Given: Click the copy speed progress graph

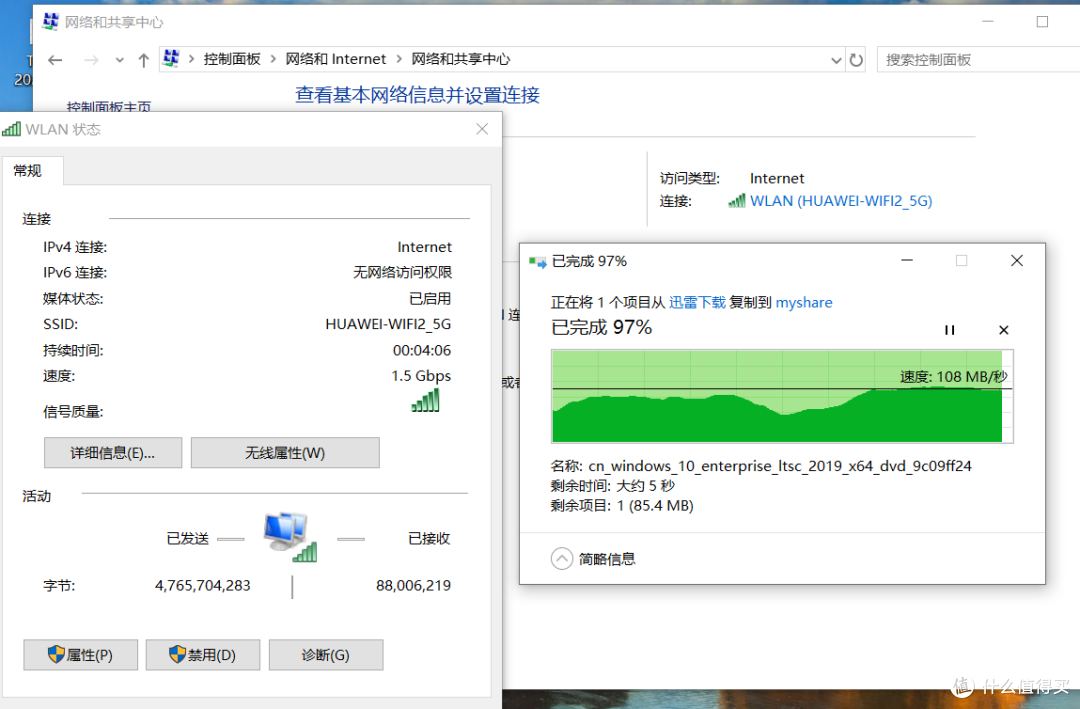Looking at the screenshot, I should (x=782, y=396).
